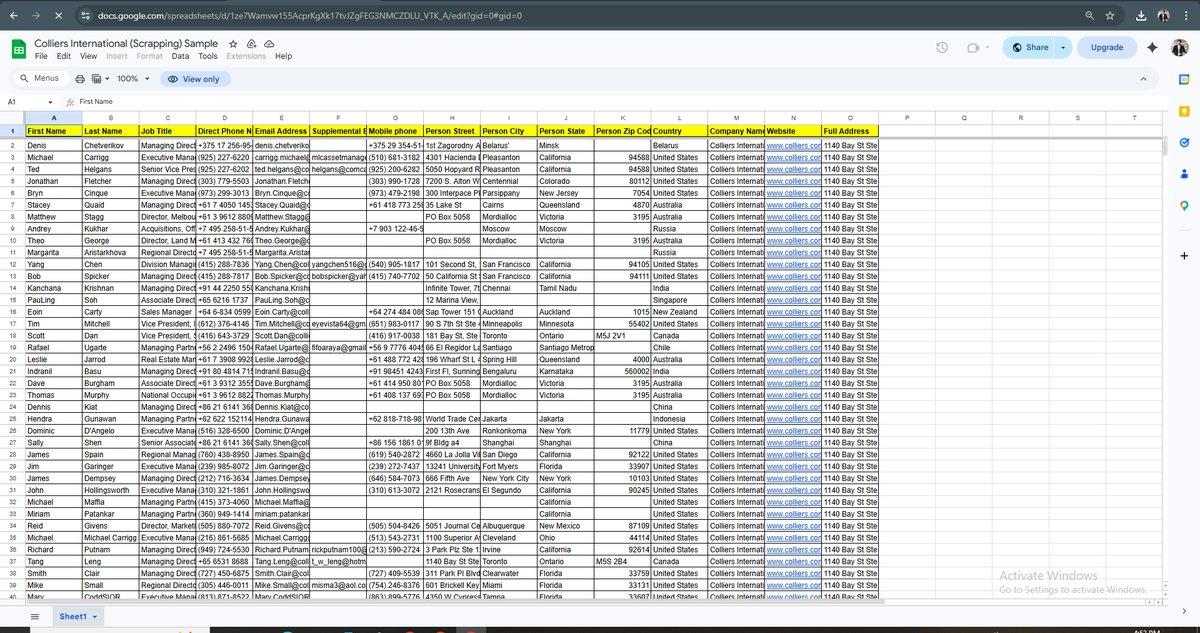
Task: Open the Google account avatar in Sheets
Action: coord(1179,47)
